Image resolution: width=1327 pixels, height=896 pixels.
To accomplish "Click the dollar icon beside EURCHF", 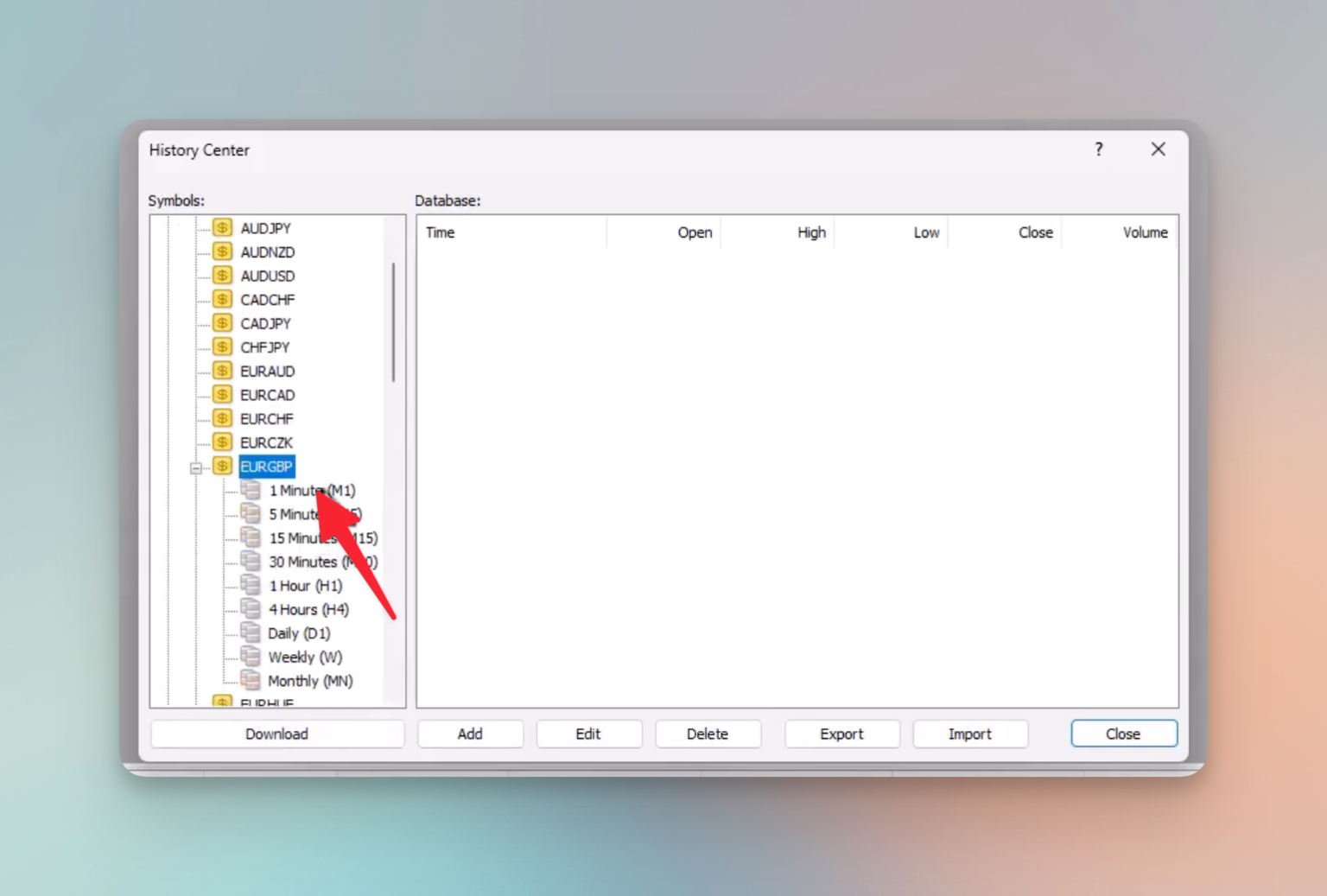I will coord(222,418).
